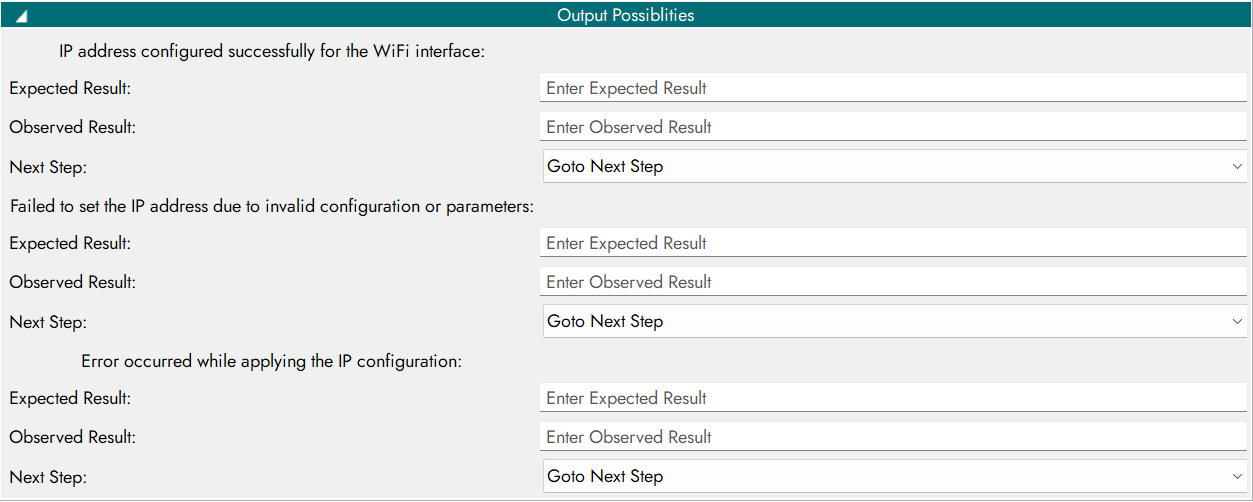Viewport: 1253px width, 502px height.
Task: Open Next Step dropdown for applying error
Action: (893, 476)
